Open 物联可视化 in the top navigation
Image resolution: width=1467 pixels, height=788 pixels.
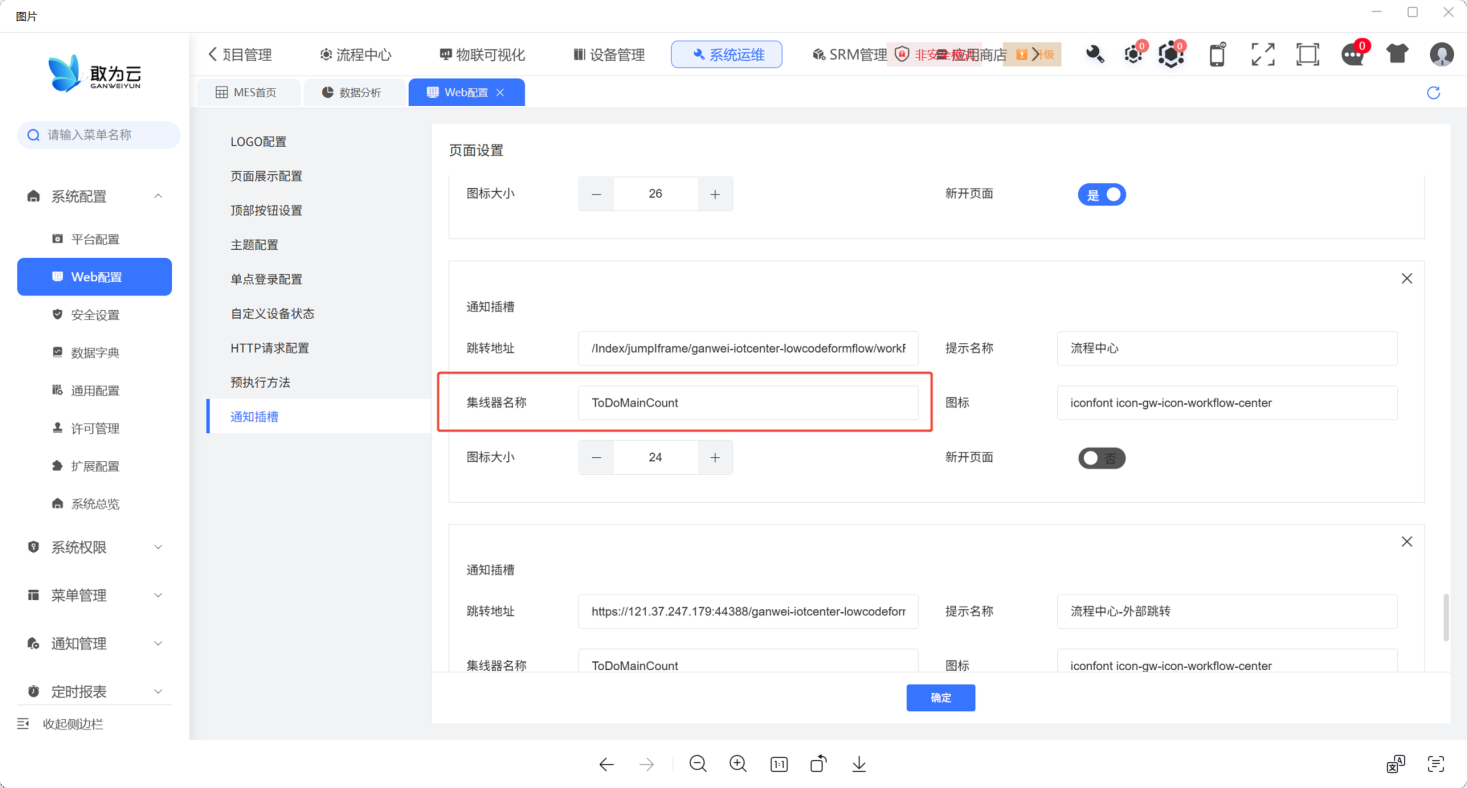click(x=482, y=55)
